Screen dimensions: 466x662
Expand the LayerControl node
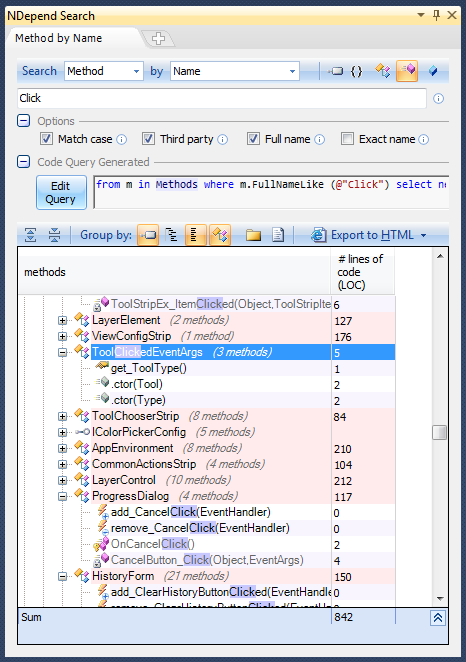62,480
